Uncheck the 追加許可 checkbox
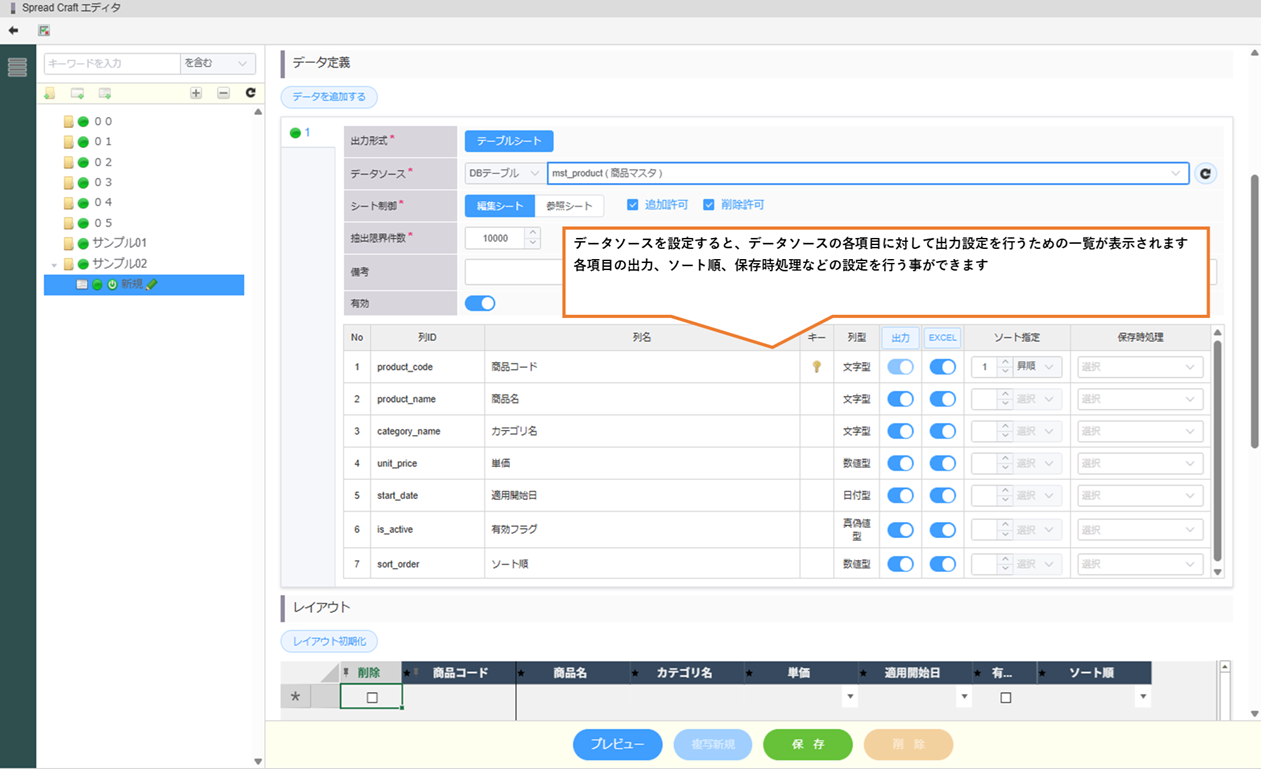The height and width of the screenshot is (769, 1261). click(632, 205)
